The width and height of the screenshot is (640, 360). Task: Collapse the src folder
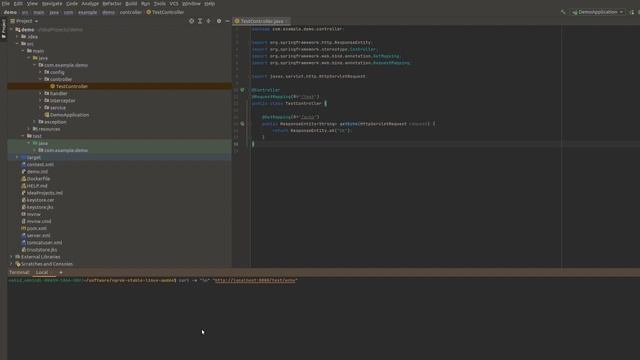18,44
